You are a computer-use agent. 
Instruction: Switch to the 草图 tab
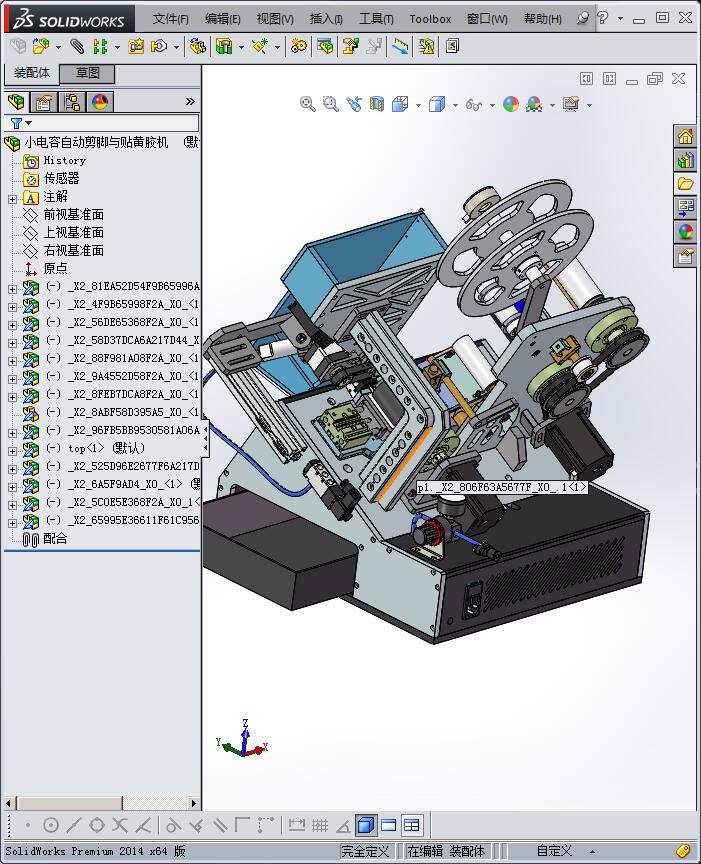click(87, 73)
